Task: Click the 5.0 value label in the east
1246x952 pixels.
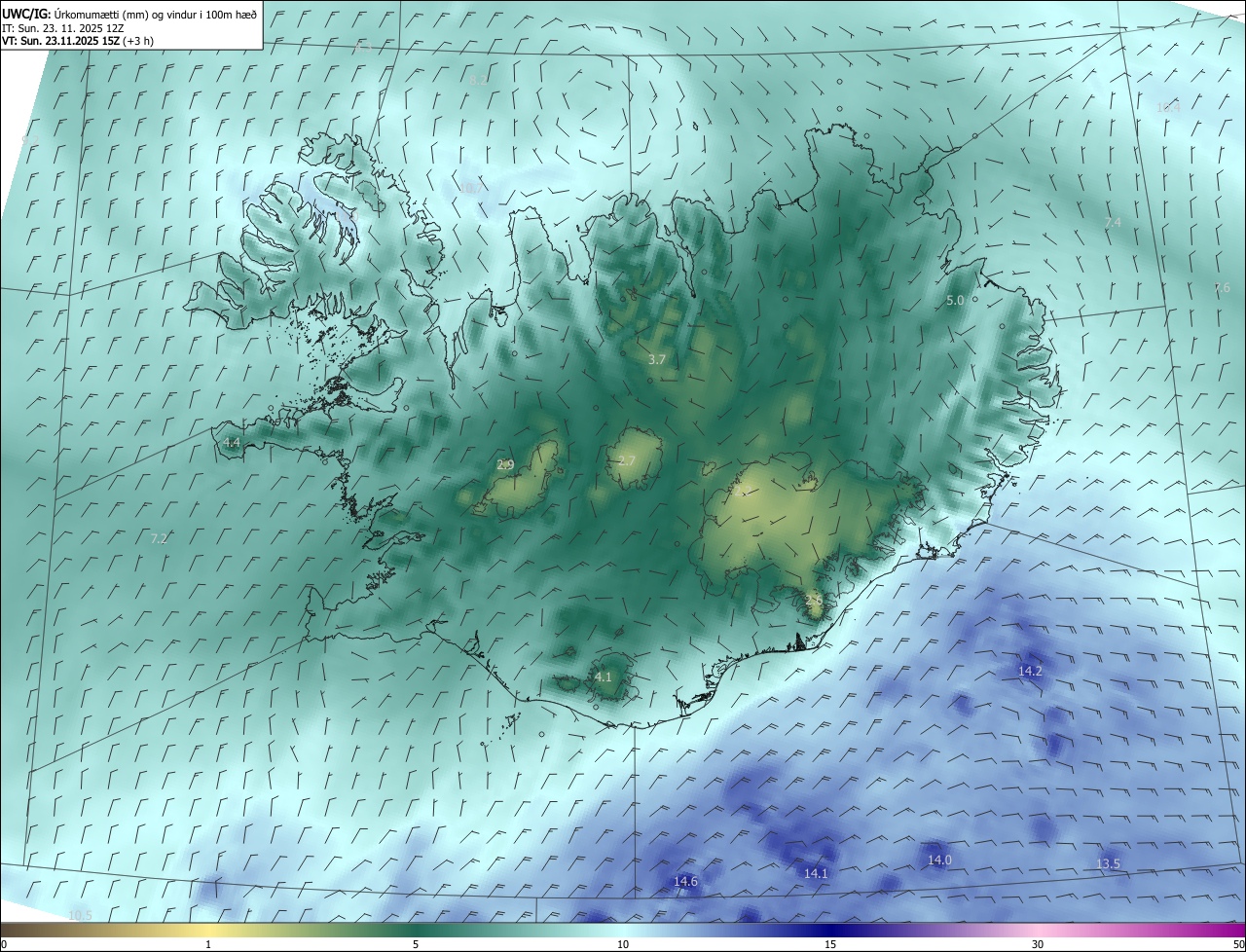Action: click(955, 301)
